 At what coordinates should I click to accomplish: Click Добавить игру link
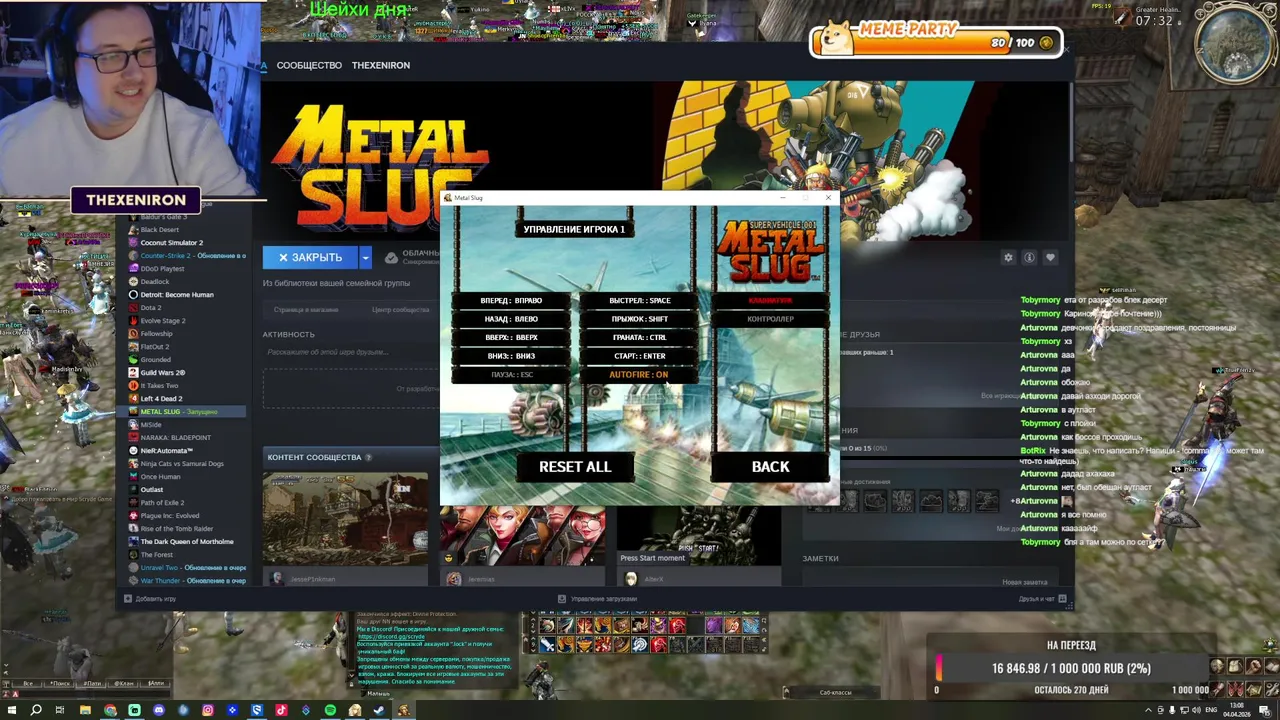click(x=155, y=599)
